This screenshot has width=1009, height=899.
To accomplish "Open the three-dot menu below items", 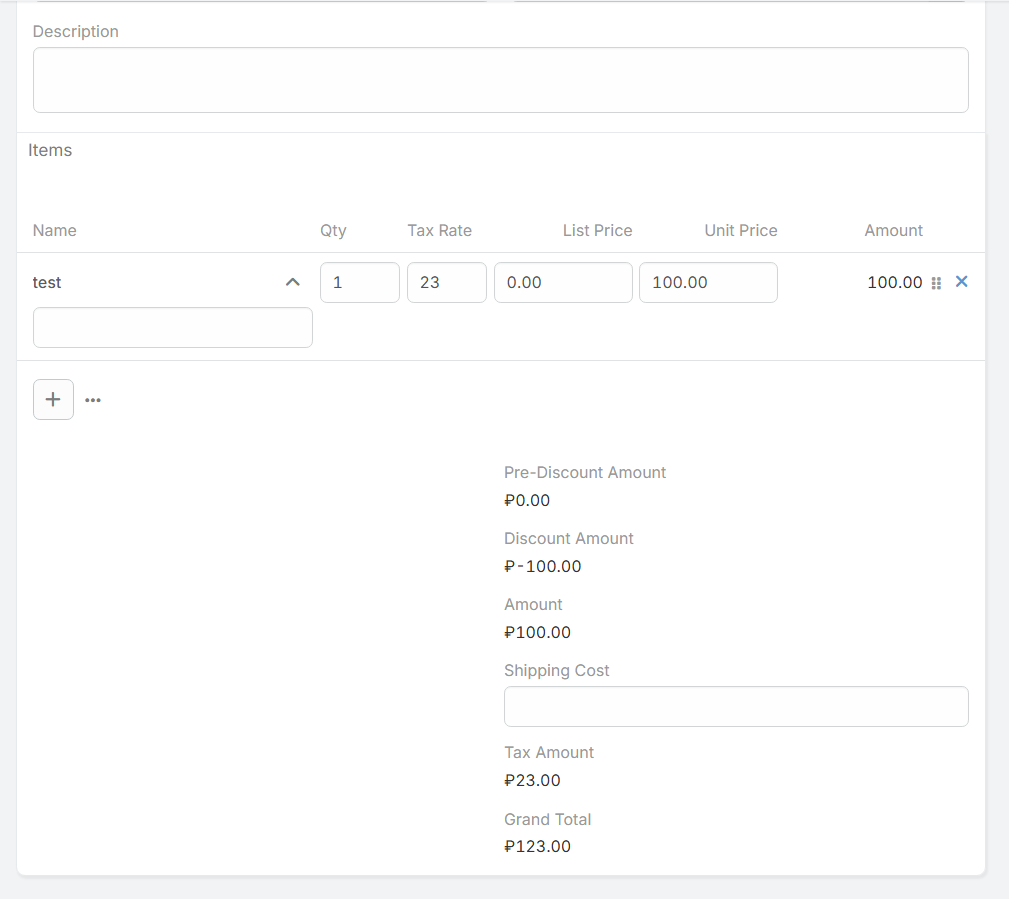I will pyautogui.click(x=93, y=400).
